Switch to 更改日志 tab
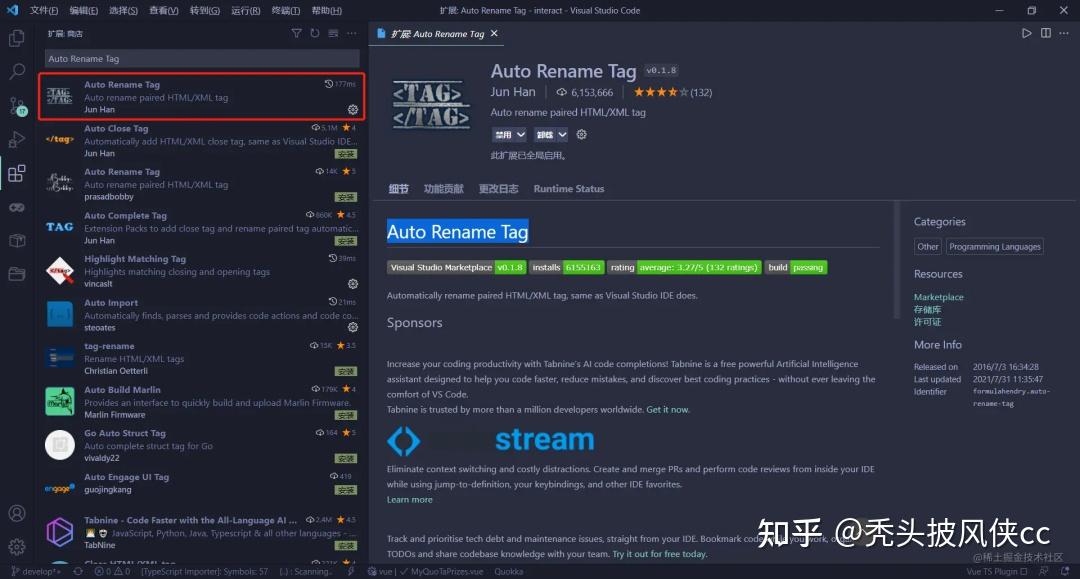 tap(498, 189)
